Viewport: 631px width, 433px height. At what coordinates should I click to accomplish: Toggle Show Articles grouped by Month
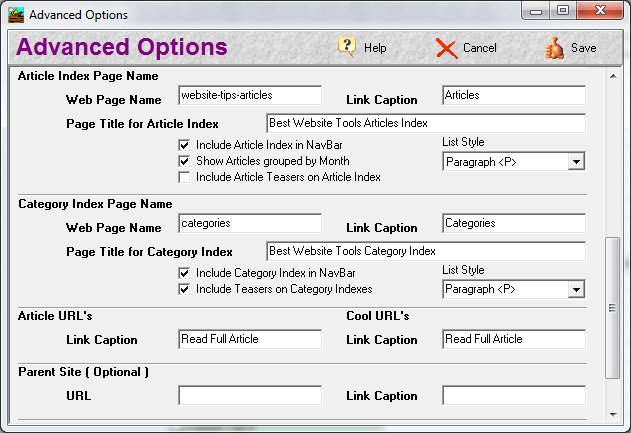pyautogui.click(x=184, y=161)
